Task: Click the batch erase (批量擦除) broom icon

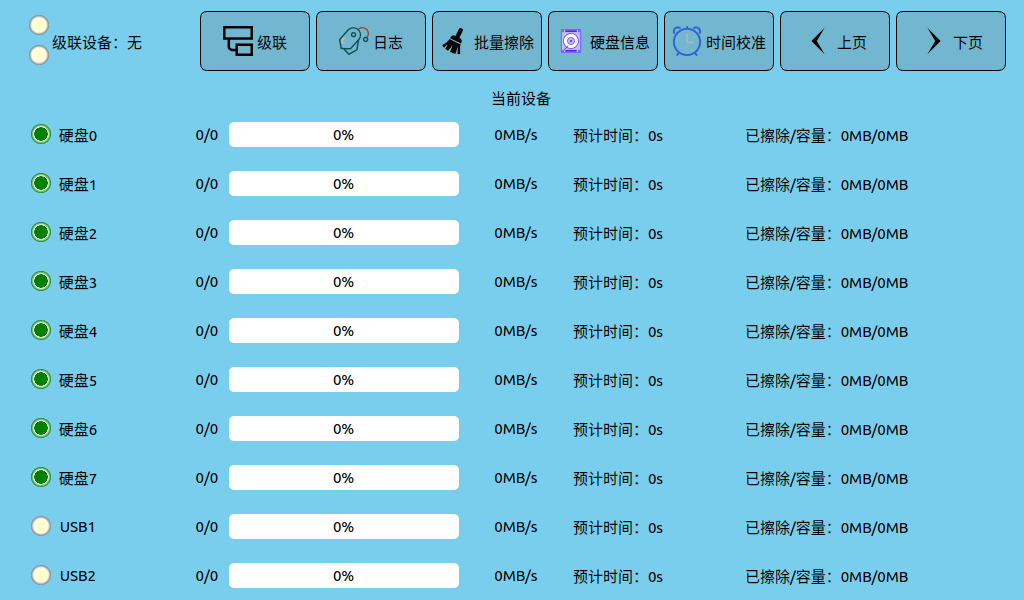Action: [454, 42]
